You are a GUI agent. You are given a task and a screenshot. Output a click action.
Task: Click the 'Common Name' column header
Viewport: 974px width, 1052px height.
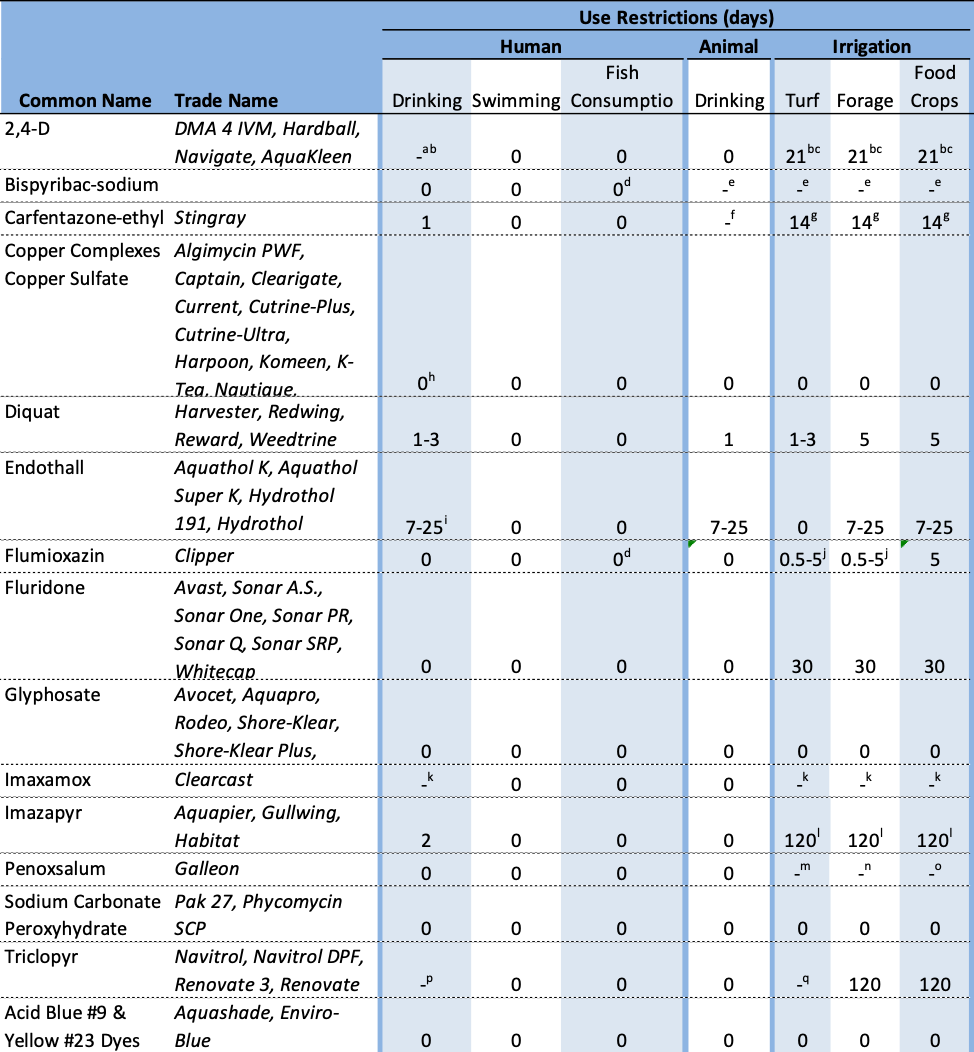(85, 101)
